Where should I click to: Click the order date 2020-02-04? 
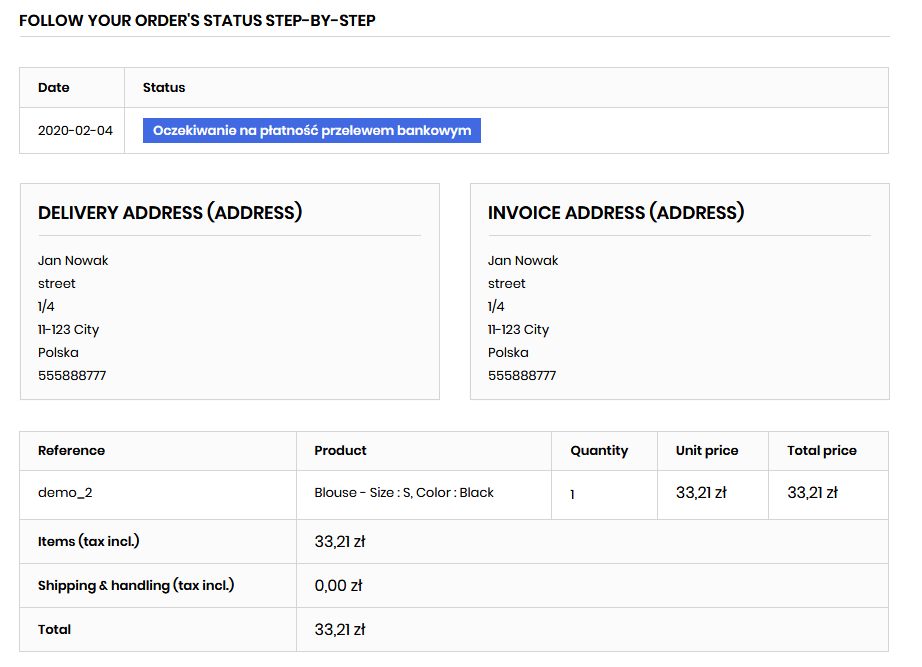click(75, 131)
